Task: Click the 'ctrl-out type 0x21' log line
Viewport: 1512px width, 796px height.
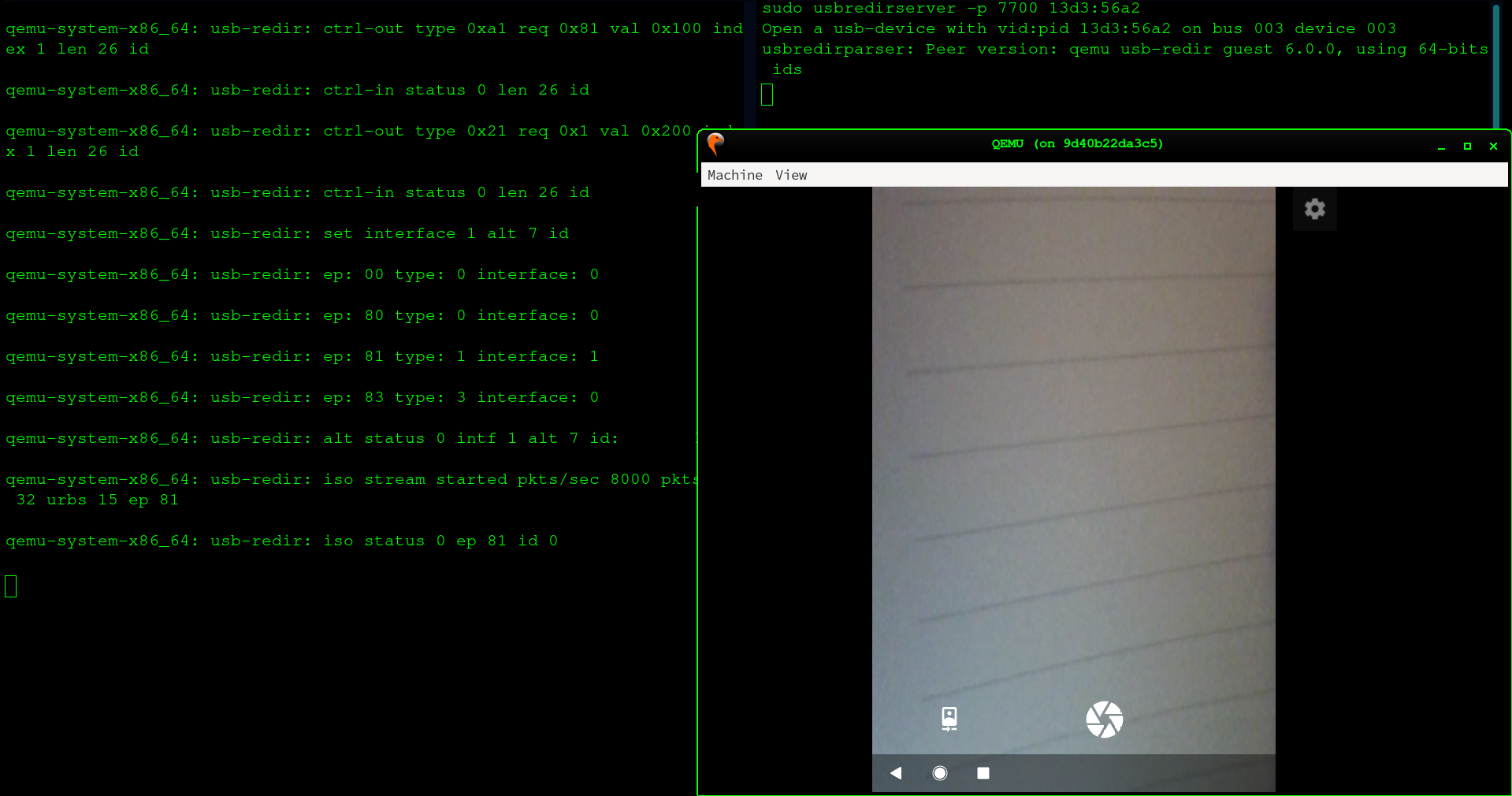Action: pos(347,141)
